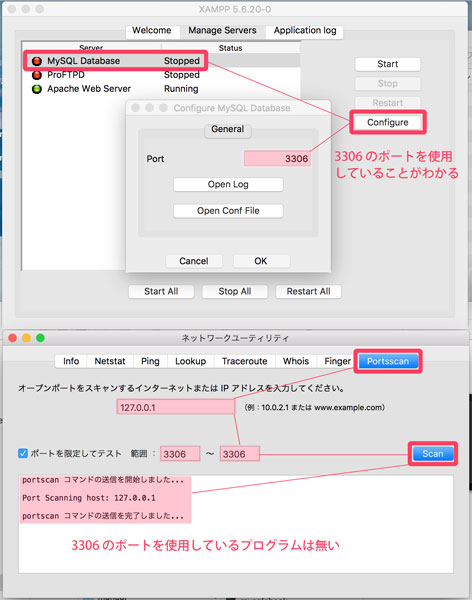Open the Application log tab
Screen dimensions: 472x600
click(305, 31)
